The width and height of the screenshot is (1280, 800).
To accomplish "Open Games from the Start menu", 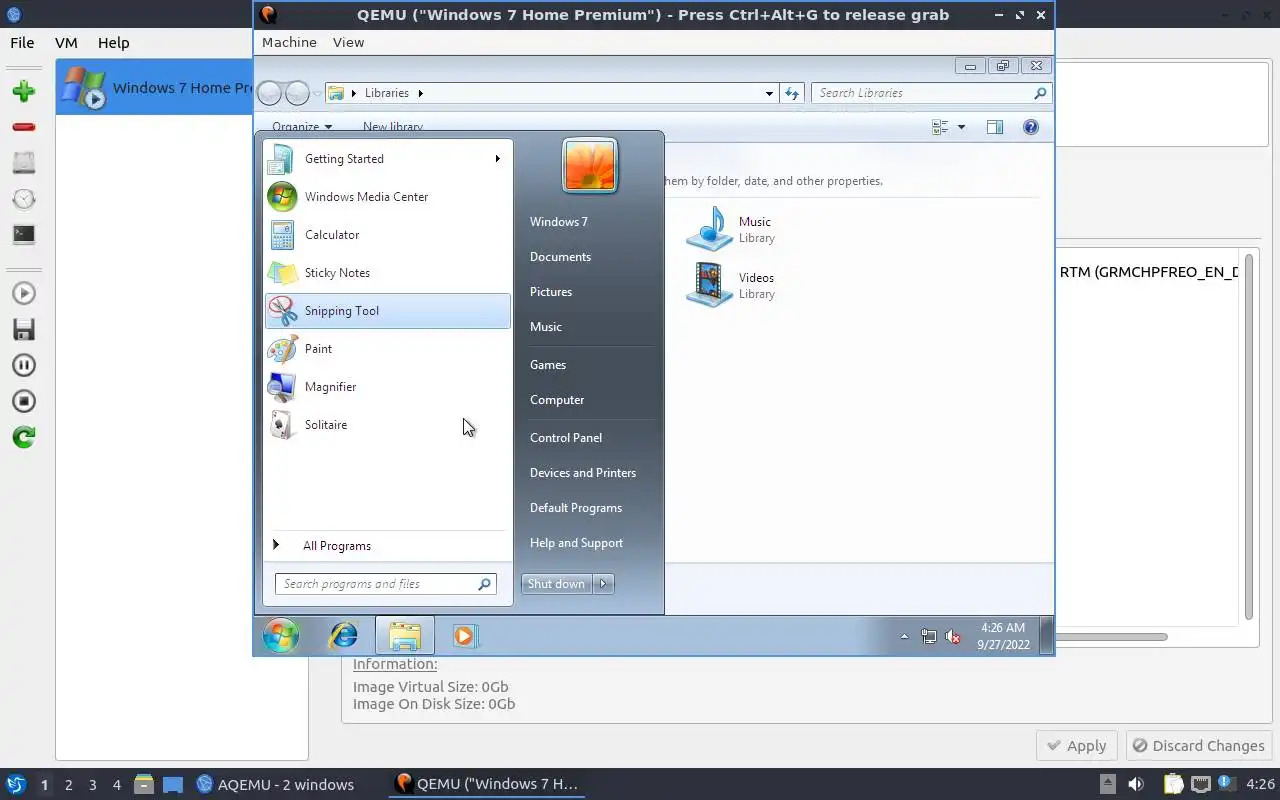I will click(x=548, y=365).
